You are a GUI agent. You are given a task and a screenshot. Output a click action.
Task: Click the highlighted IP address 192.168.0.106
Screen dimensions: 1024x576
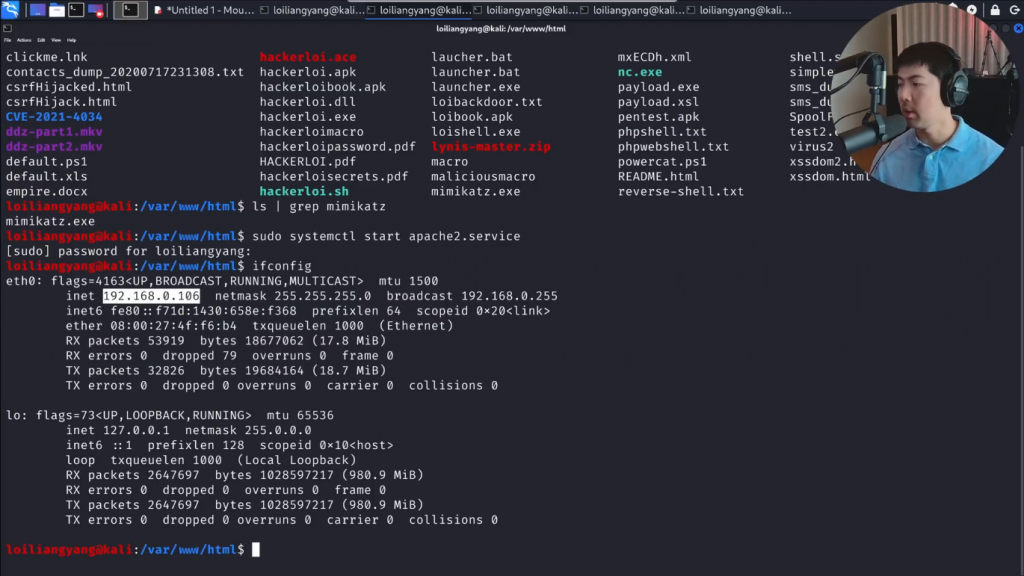(x=151, y=296)
